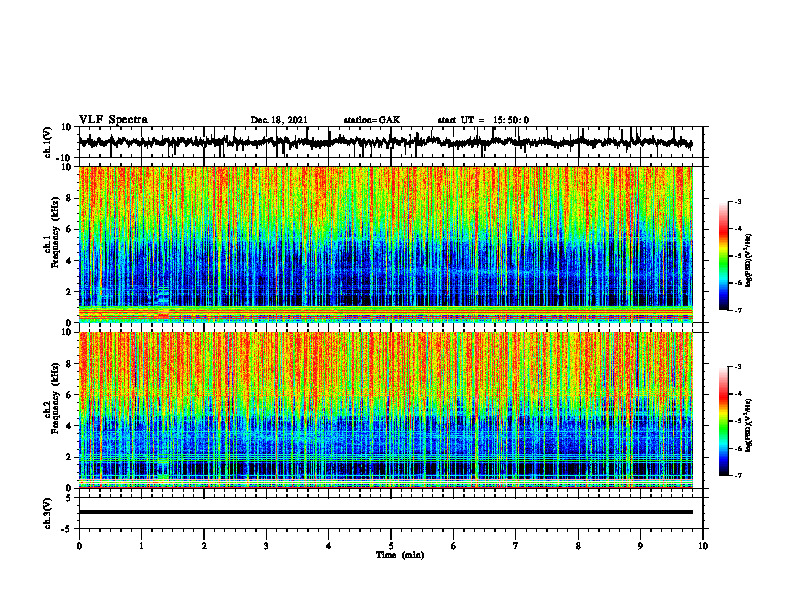Click time axis tick label "1"

coord(141,546)
